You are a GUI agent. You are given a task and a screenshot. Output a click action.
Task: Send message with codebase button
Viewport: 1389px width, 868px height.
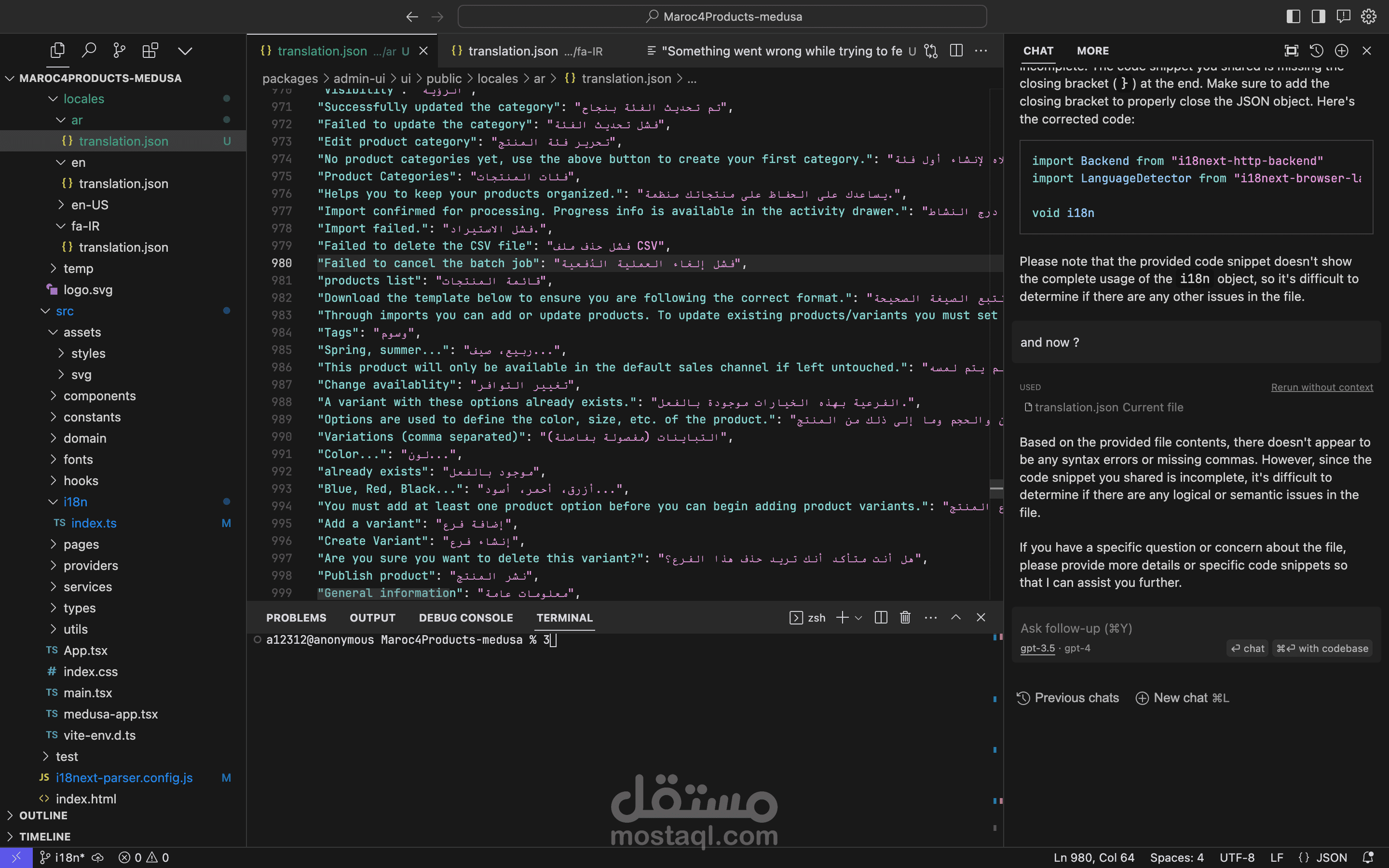(x=1322, y=648)
